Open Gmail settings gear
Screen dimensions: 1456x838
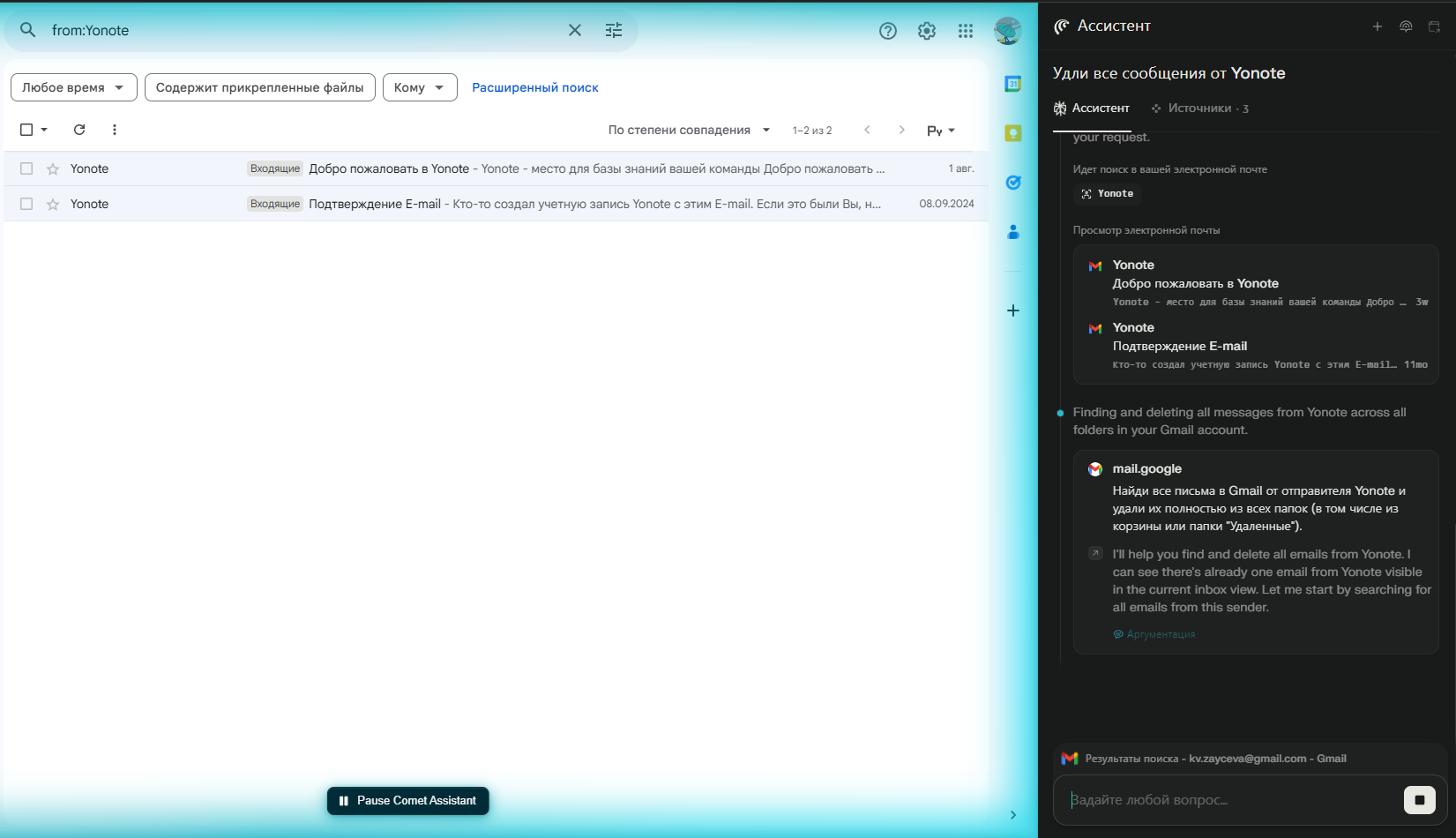click(927, 31)
